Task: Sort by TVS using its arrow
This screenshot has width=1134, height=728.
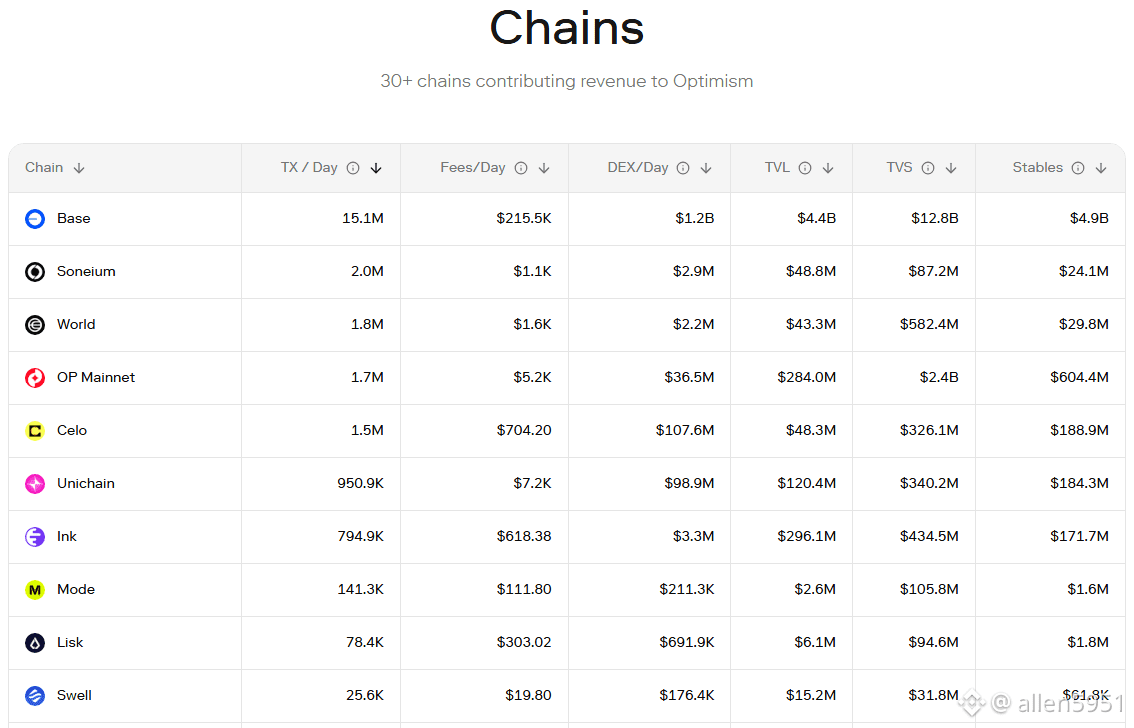Action: pyautogui.click(x=951, y=168)
